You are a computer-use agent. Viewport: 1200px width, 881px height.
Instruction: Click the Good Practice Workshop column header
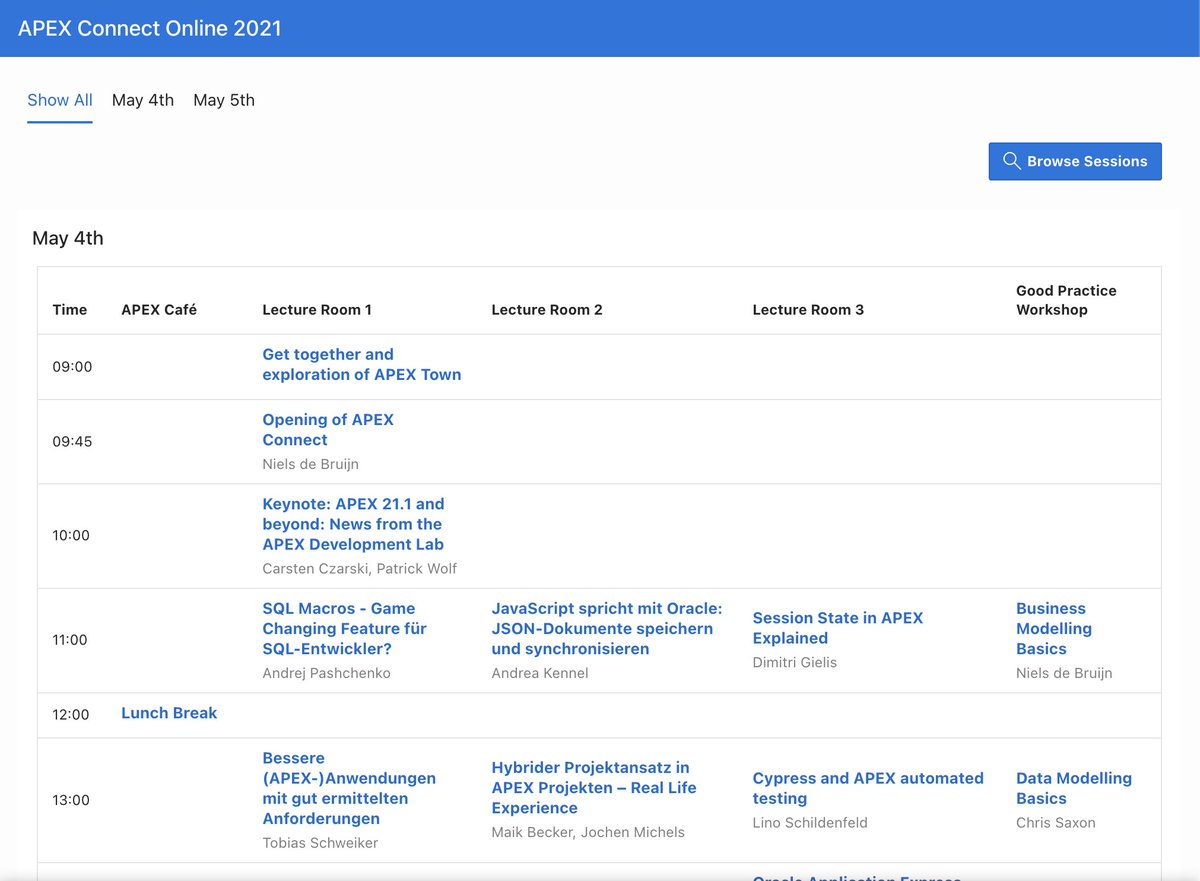coord(1066,300)
